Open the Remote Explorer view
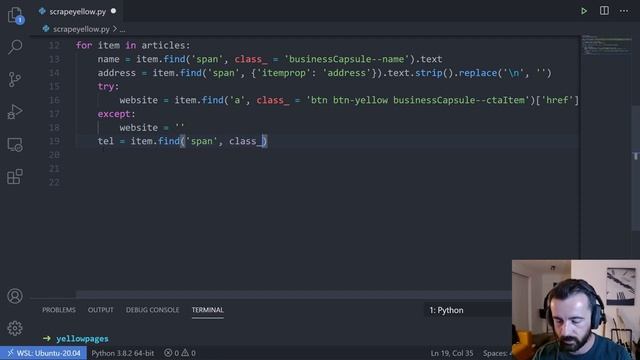 pos(15,144)
